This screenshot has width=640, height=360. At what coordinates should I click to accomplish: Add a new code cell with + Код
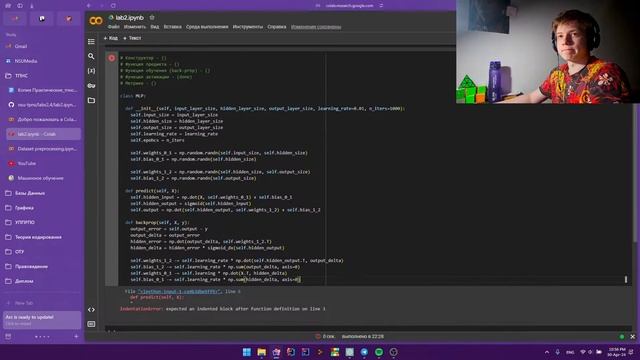coord(111,38)
